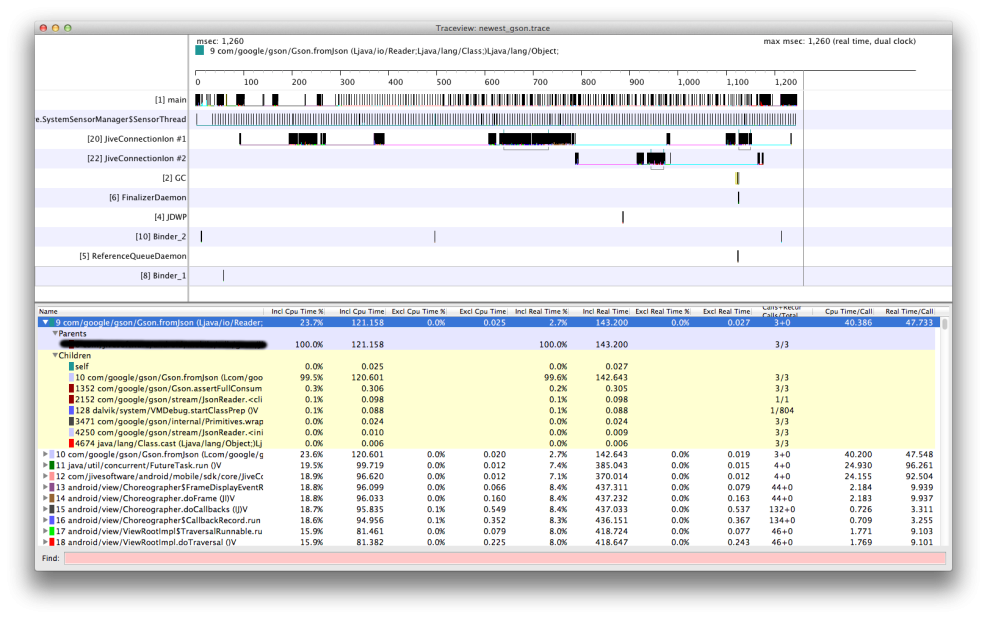Click the dark red icon for Gson.assertFullConsumption
This screenshot has height=619, width=987.
click(71, 388)
